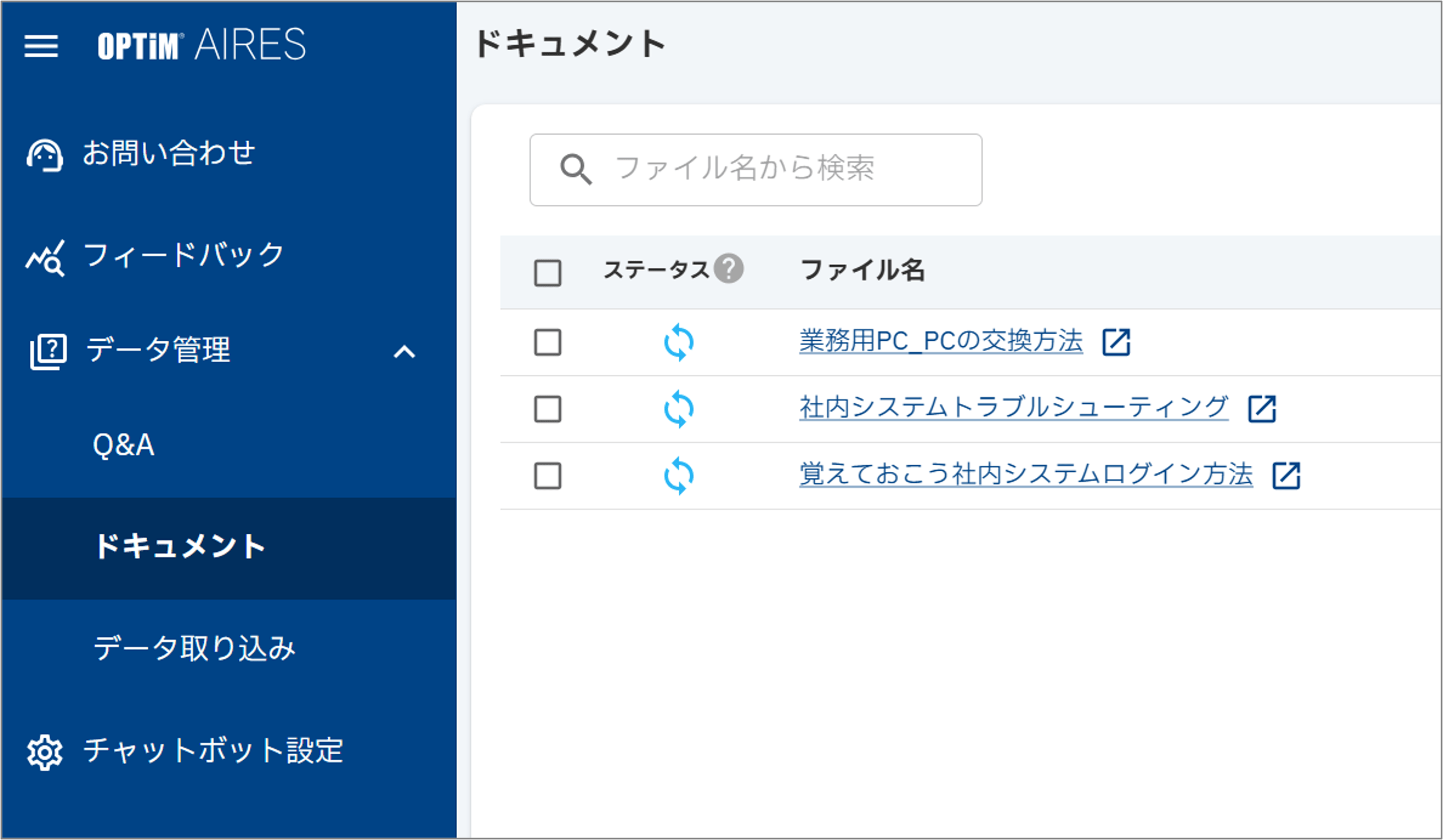Click the search magnifier icon
1443x840 pixels.
pos(575,169)
